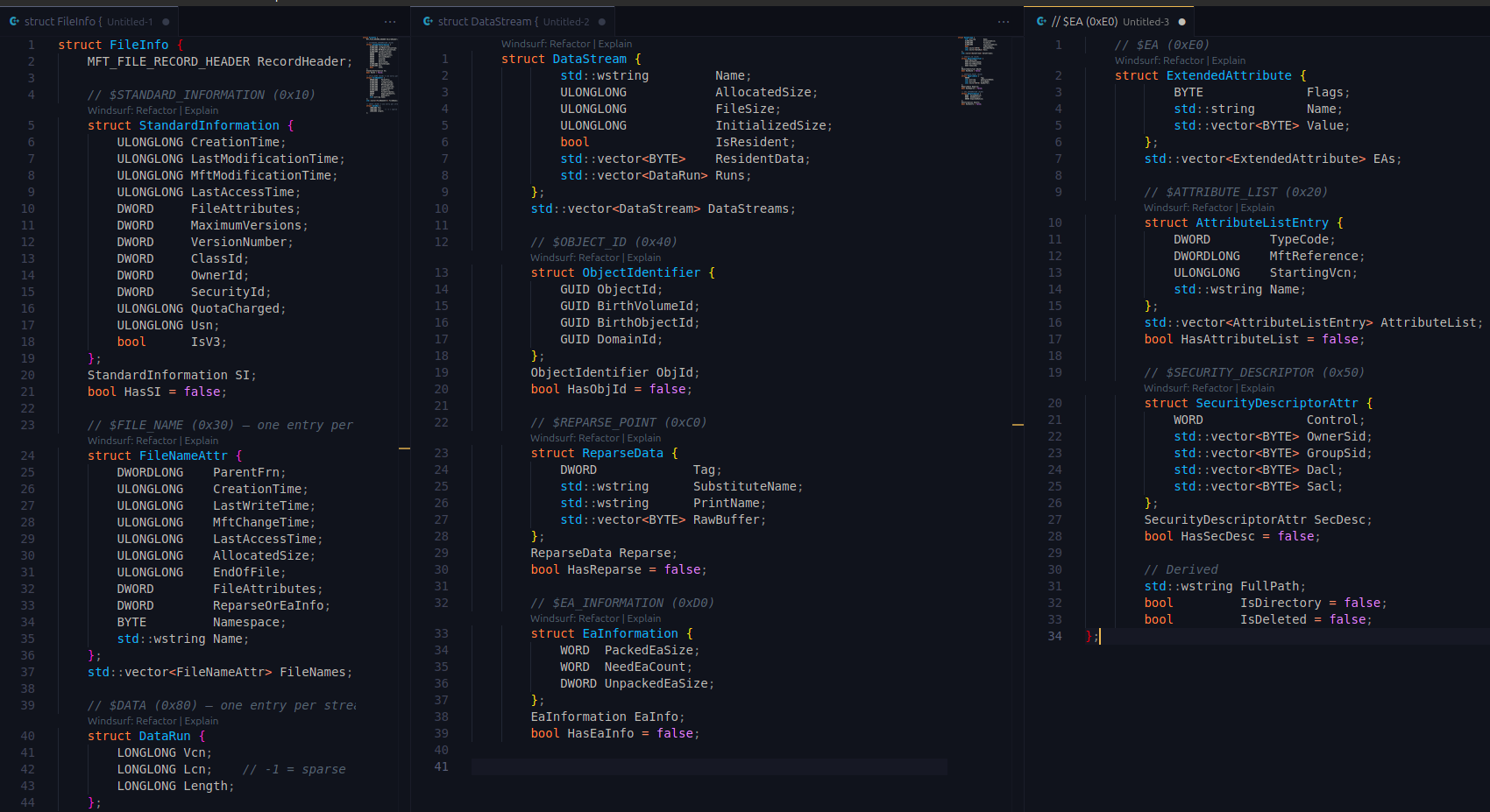Screen dimensions: 1490x812
Task: Click the 'FileInfo' struct name
Action: pos(139,45)
